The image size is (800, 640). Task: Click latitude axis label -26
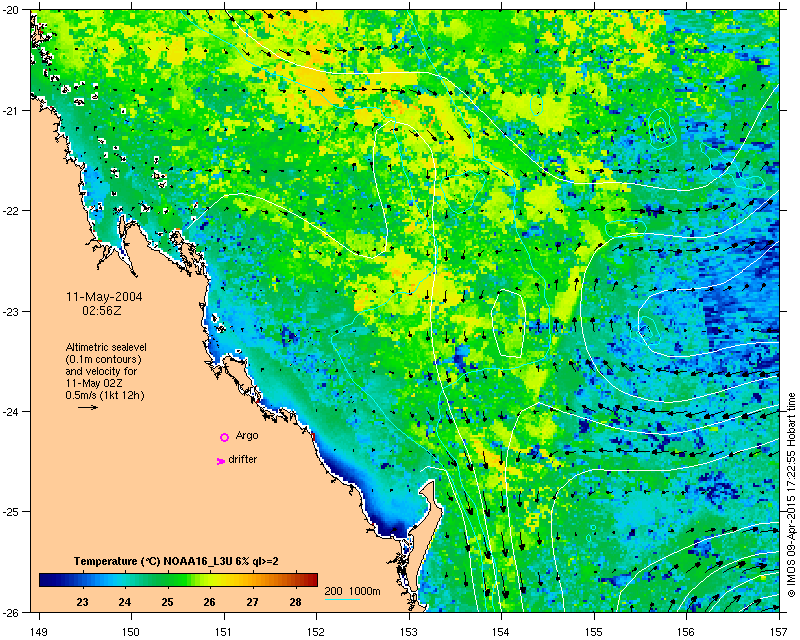click(11, 612)
